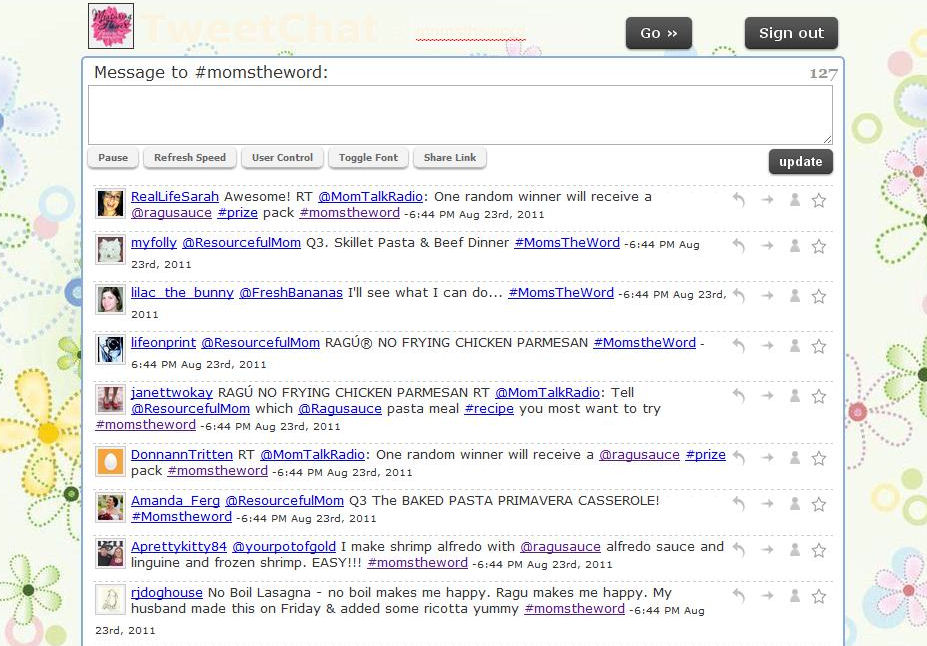Open lilac_the_bunny username link

click(x=182, y=293)
